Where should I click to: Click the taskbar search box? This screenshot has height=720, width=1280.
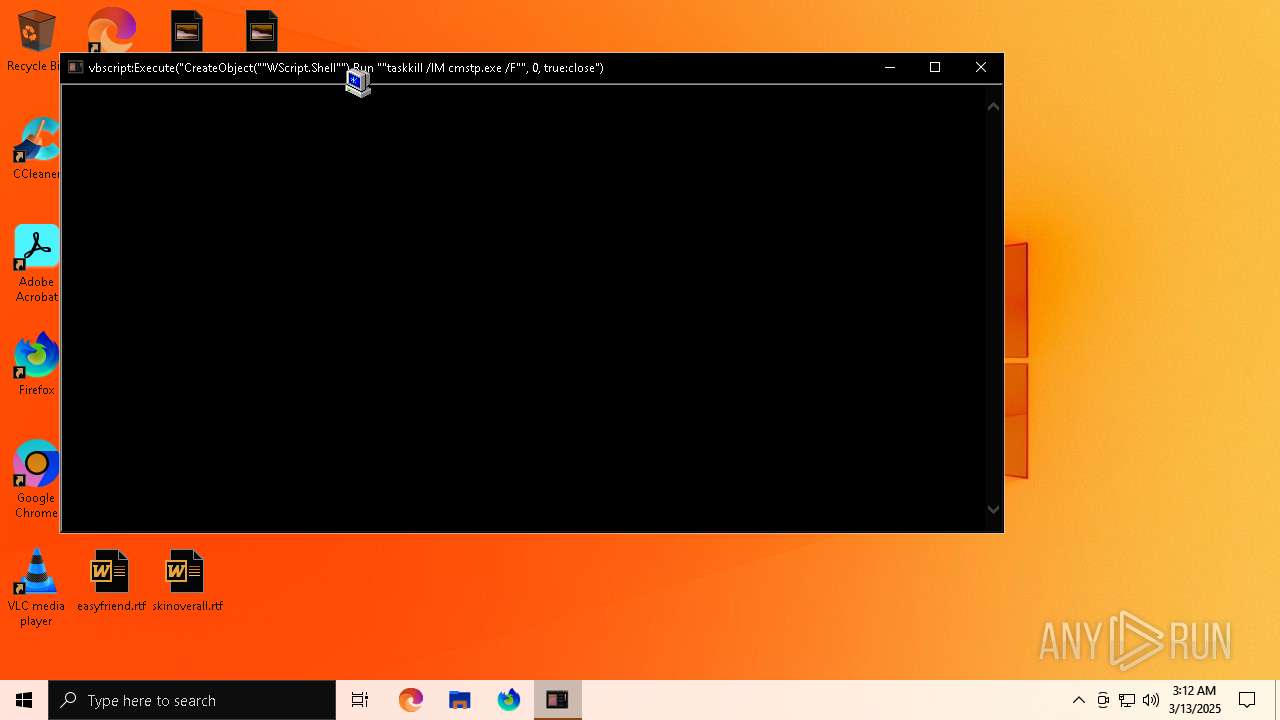(192, 700)
